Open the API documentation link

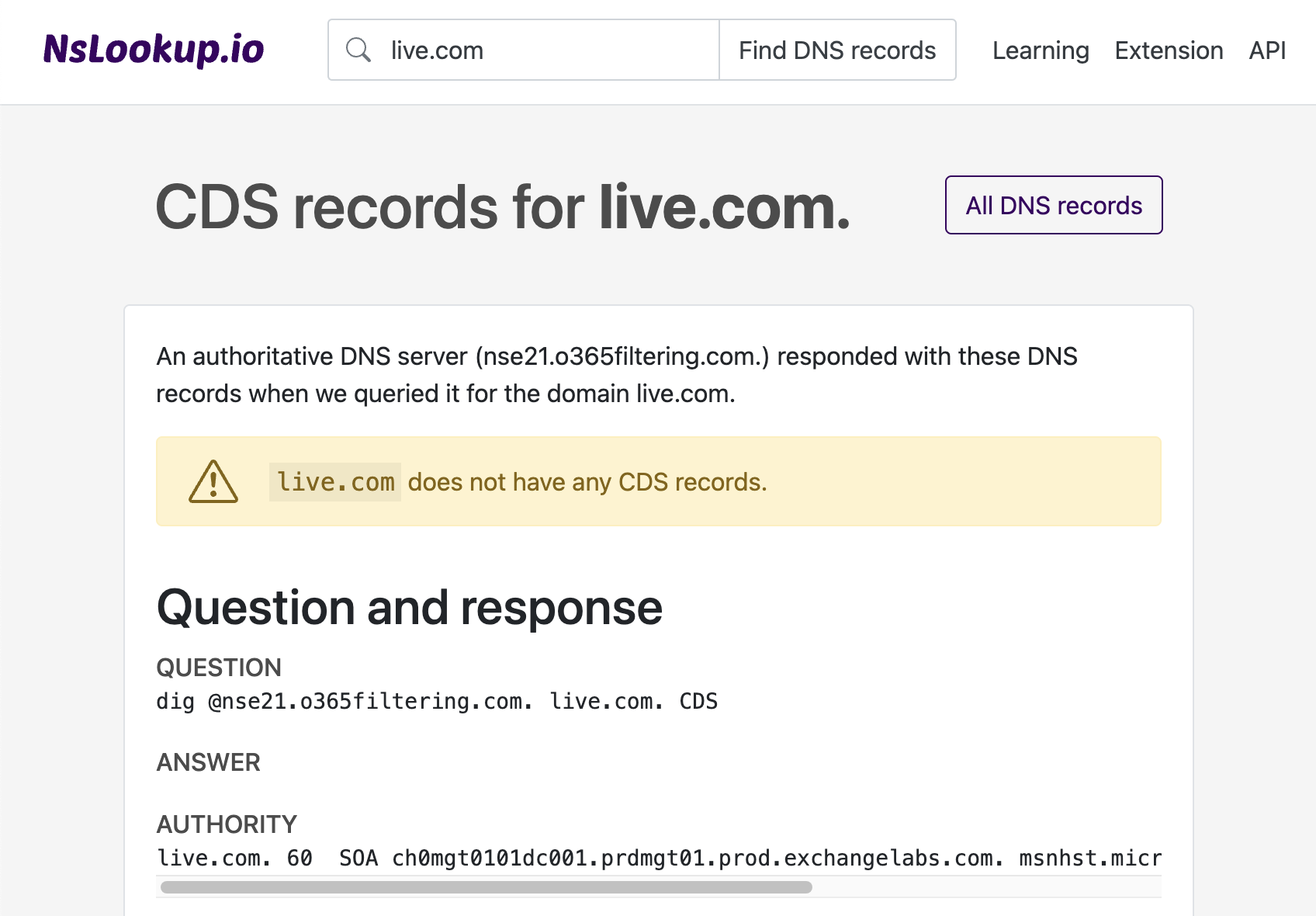(x=1266, y=50)
